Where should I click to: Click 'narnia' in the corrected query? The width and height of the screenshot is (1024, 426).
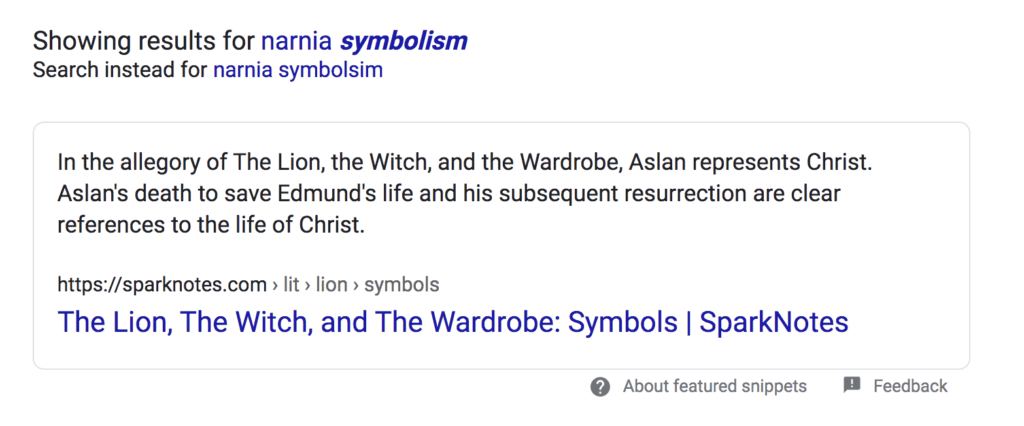click(296, 41)
